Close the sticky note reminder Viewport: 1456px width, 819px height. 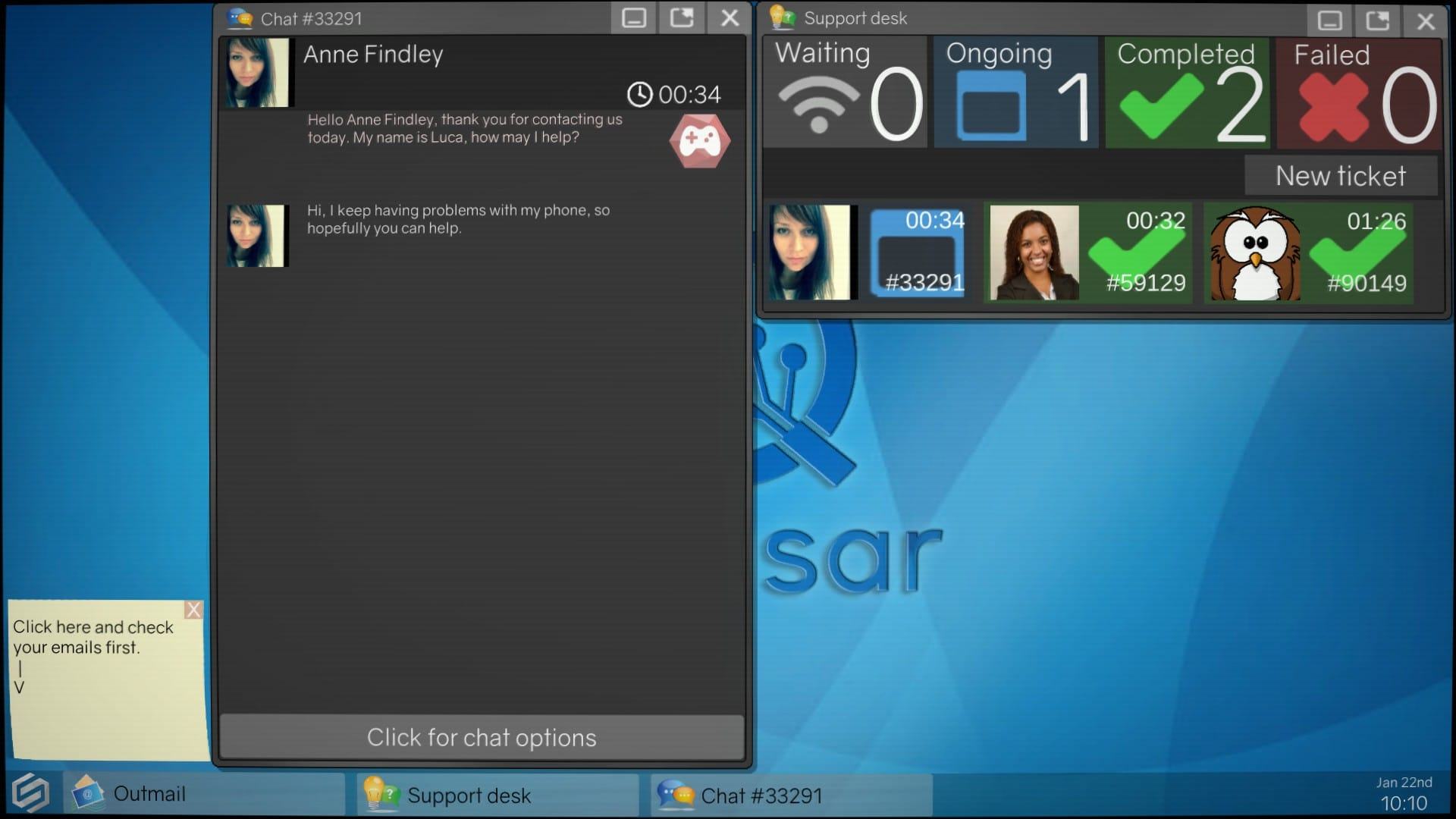coord(193,610)
